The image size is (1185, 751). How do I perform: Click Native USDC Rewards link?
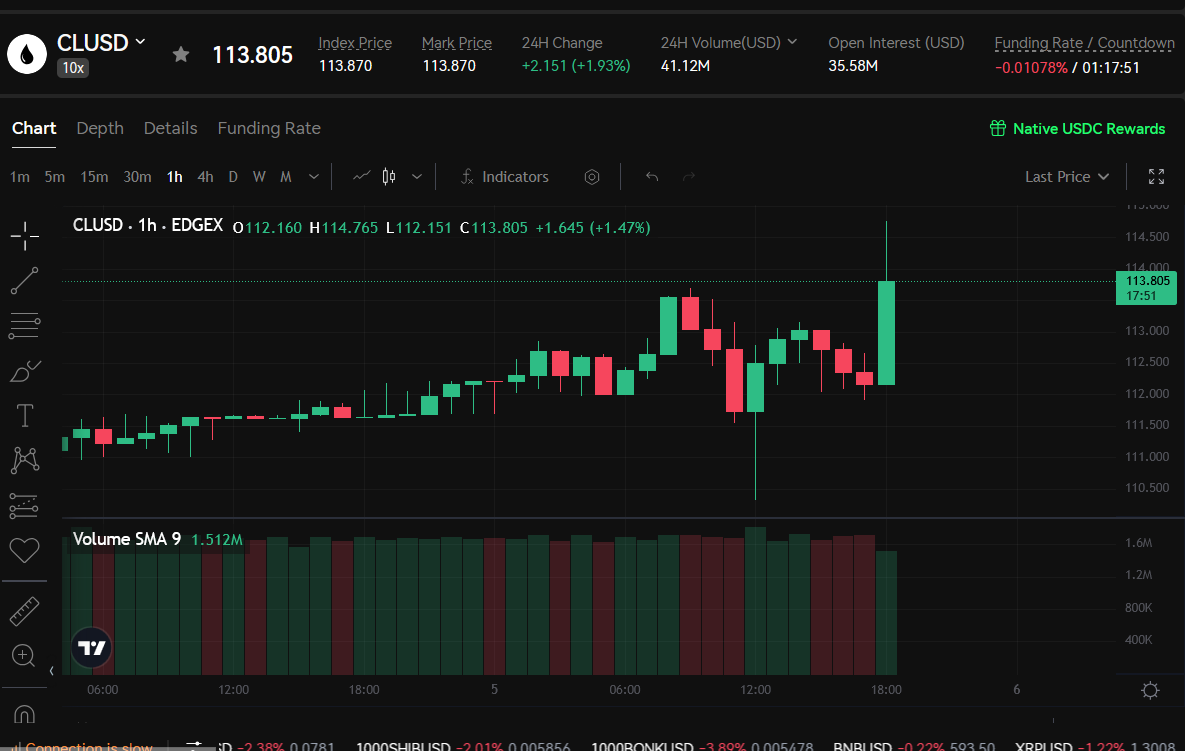1089,128
